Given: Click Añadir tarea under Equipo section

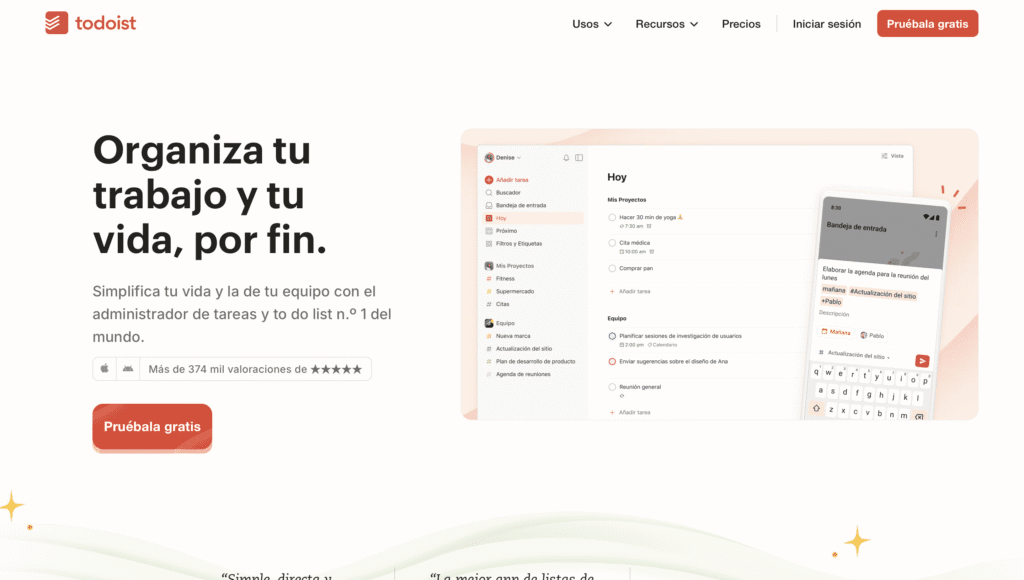Looking at the screenshot, I should coord(630,412).
